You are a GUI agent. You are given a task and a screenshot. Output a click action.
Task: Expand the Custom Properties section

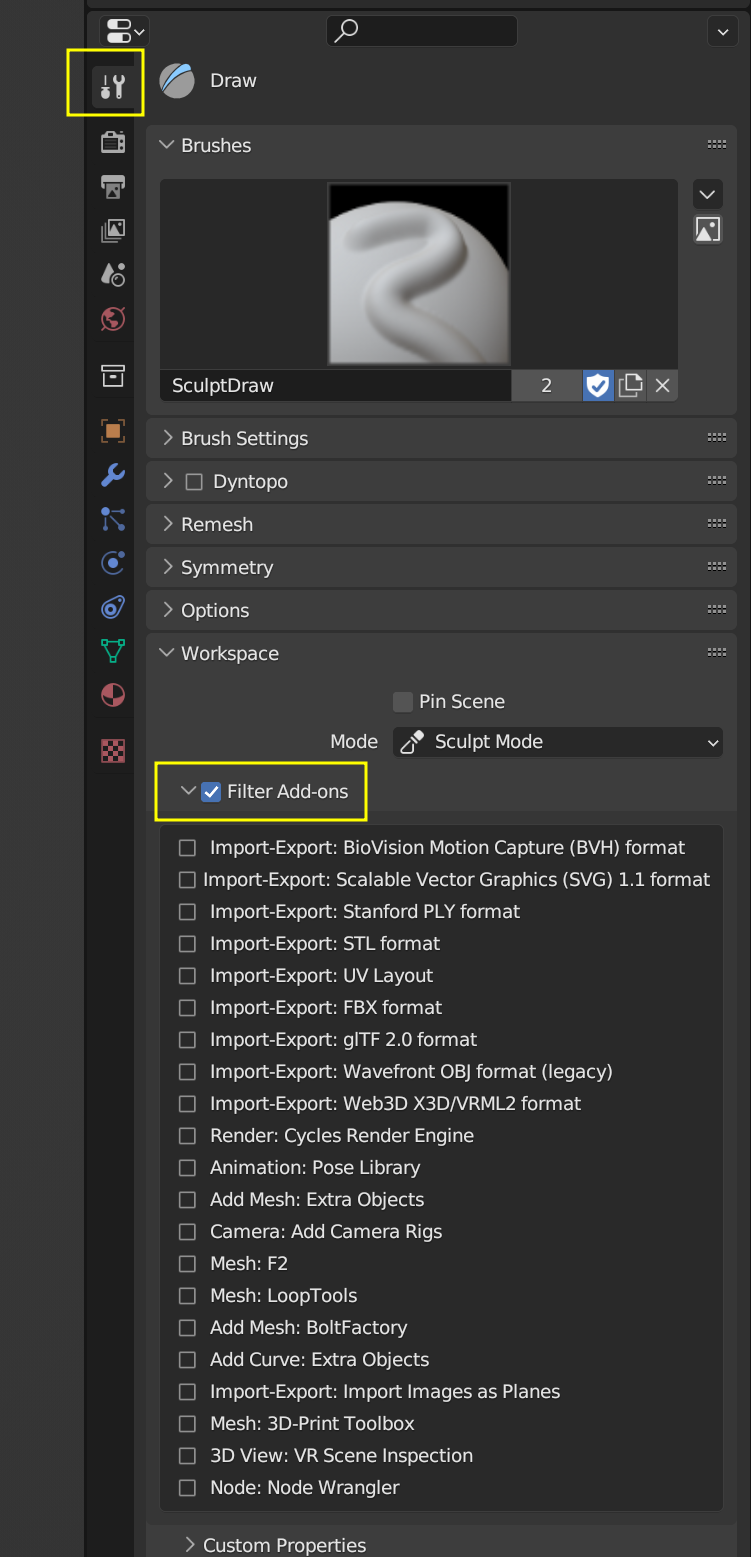(284, 1545)
